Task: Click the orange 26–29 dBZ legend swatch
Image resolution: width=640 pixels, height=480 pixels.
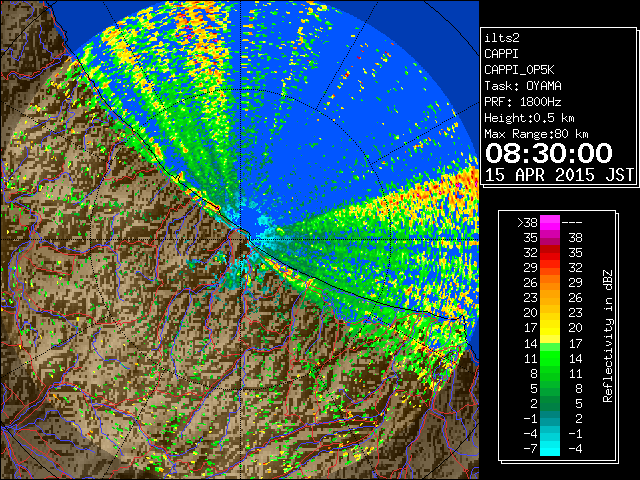Action: coord(550,283)
